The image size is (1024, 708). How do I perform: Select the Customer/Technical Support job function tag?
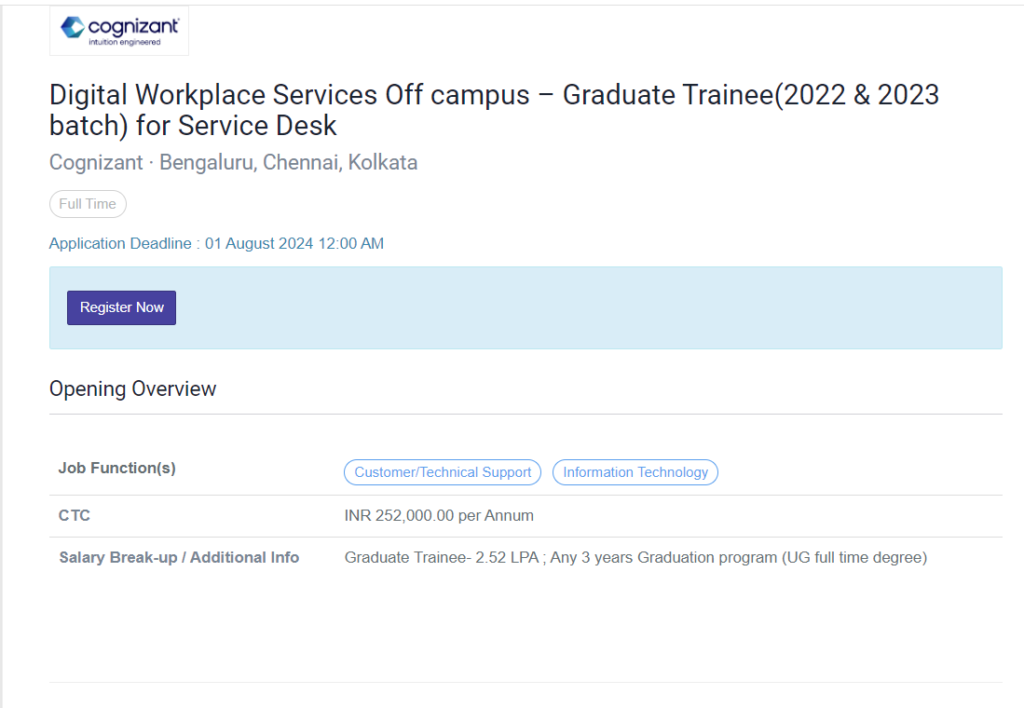[x=442, y=472]
